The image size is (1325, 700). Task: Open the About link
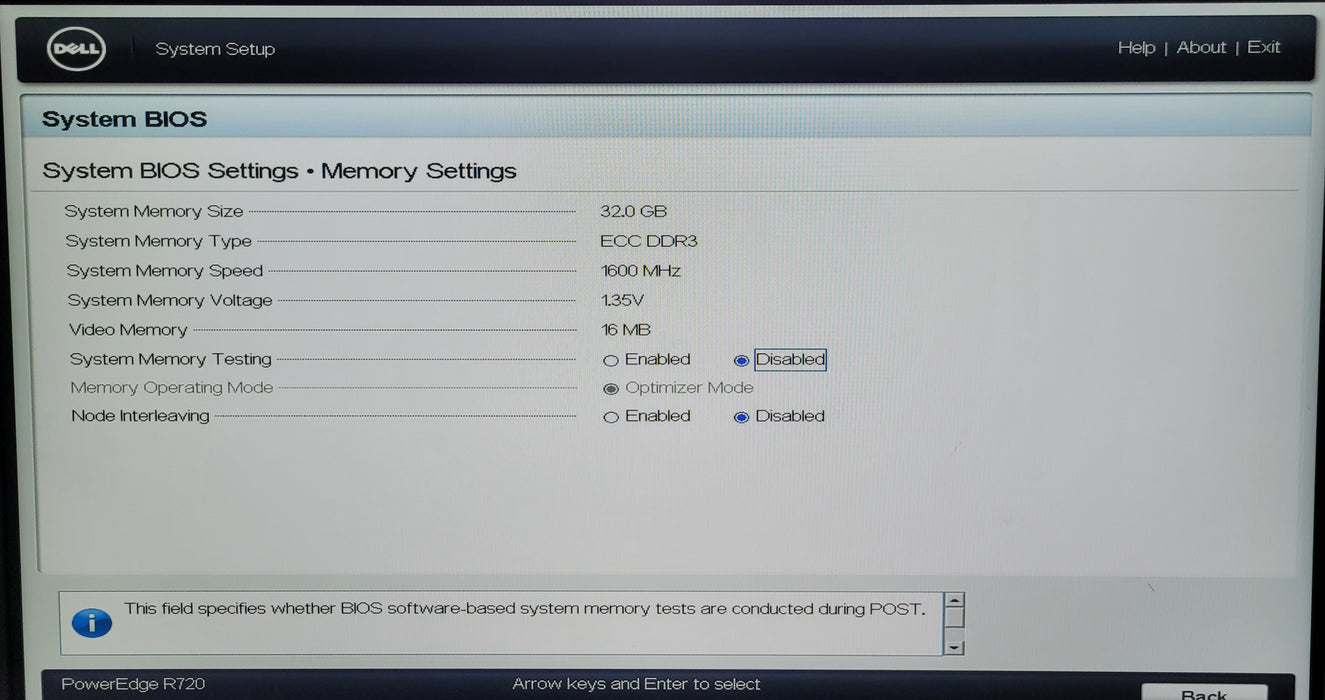1201,47
